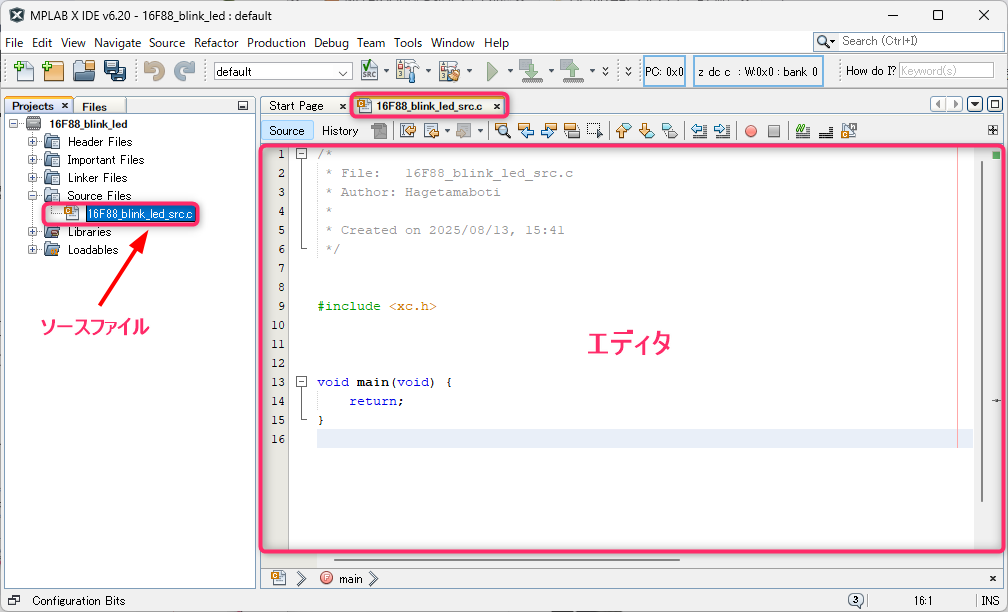
Task: Click the Make and Program Device download icon
Action: pyautogui.click(x=530, y=71)
